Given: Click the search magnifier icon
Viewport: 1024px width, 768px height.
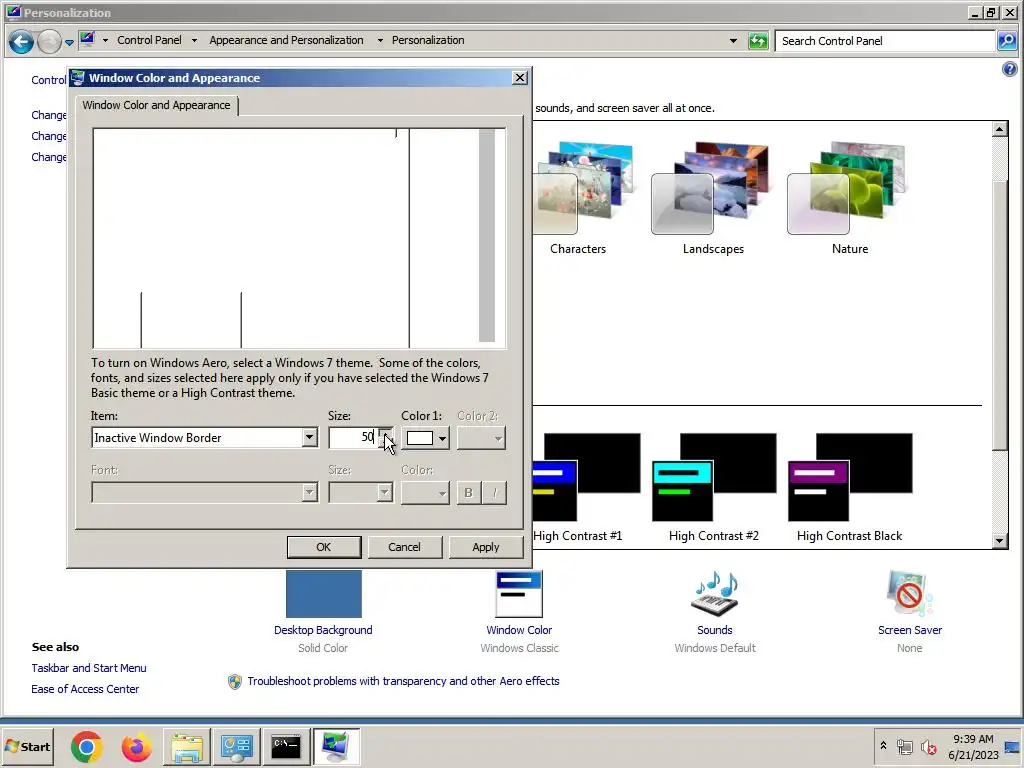Looking at the screenshot, I should 1006,41.
